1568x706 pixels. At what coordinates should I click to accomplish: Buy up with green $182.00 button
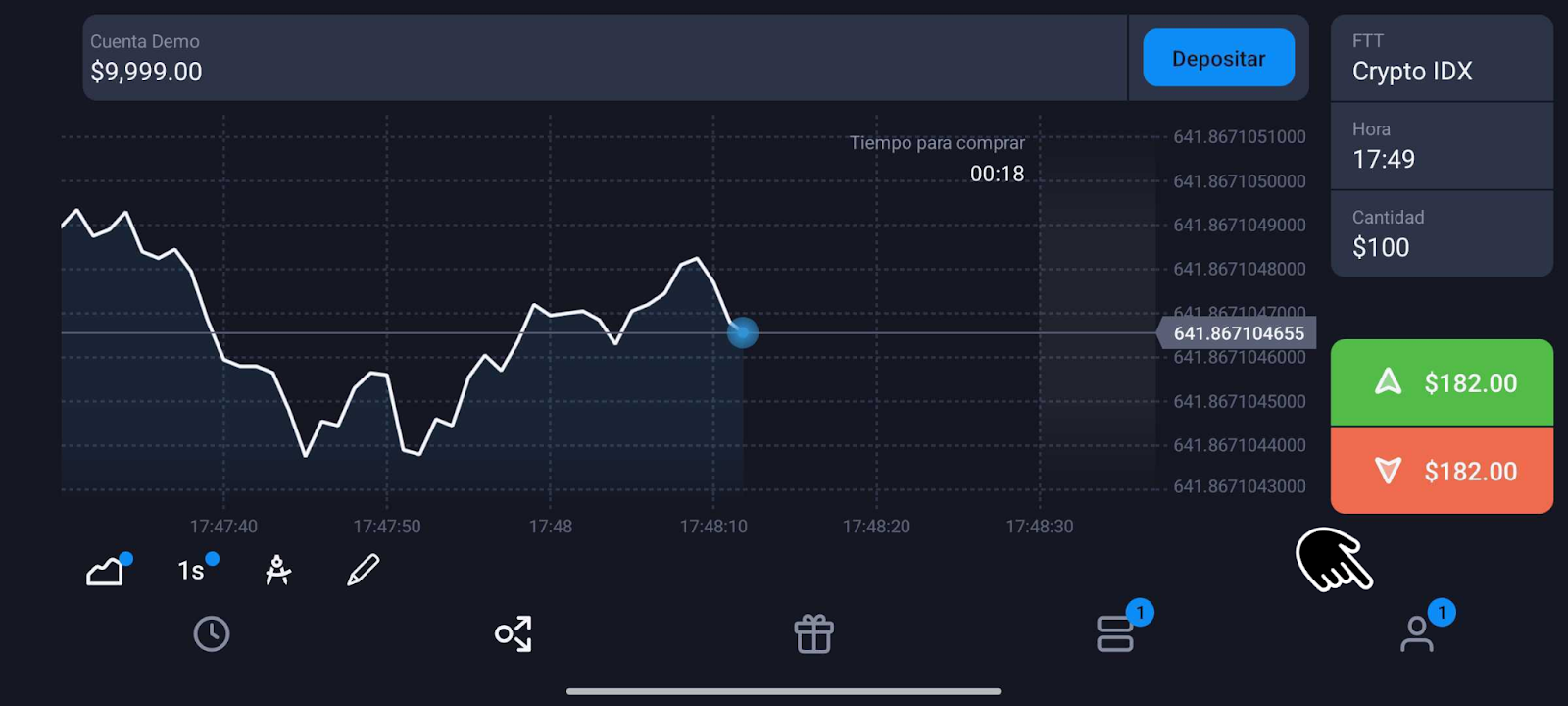click(1442, 382)
